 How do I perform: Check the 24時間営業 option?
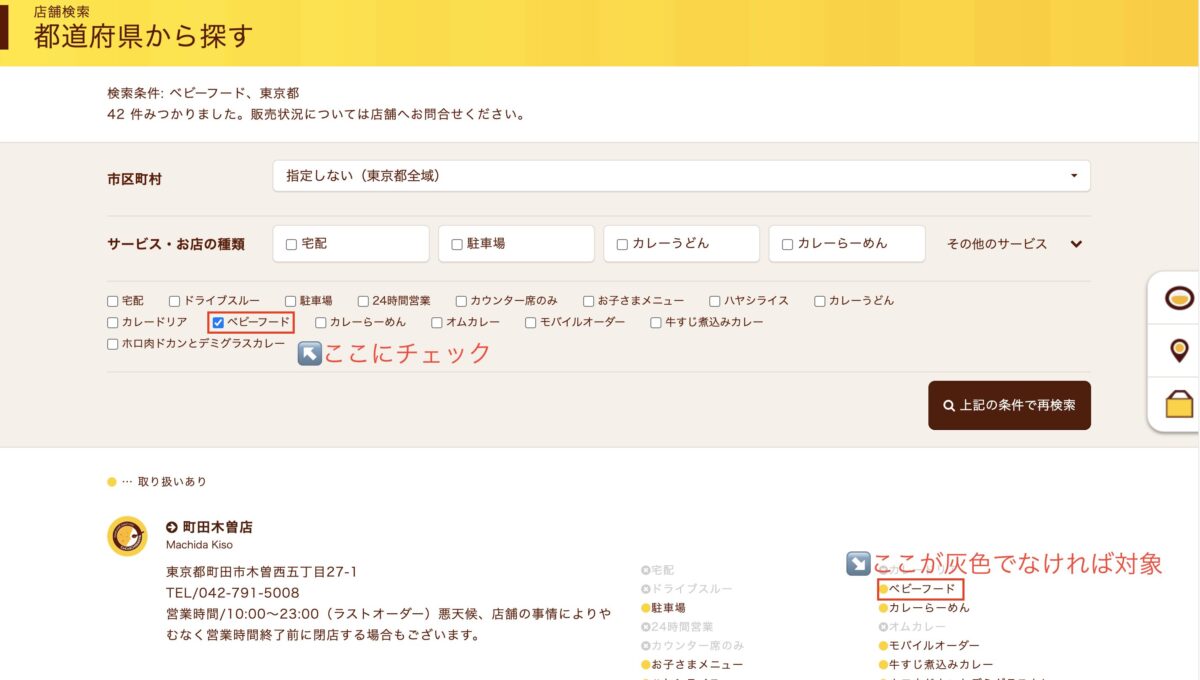tap(364, 301)
